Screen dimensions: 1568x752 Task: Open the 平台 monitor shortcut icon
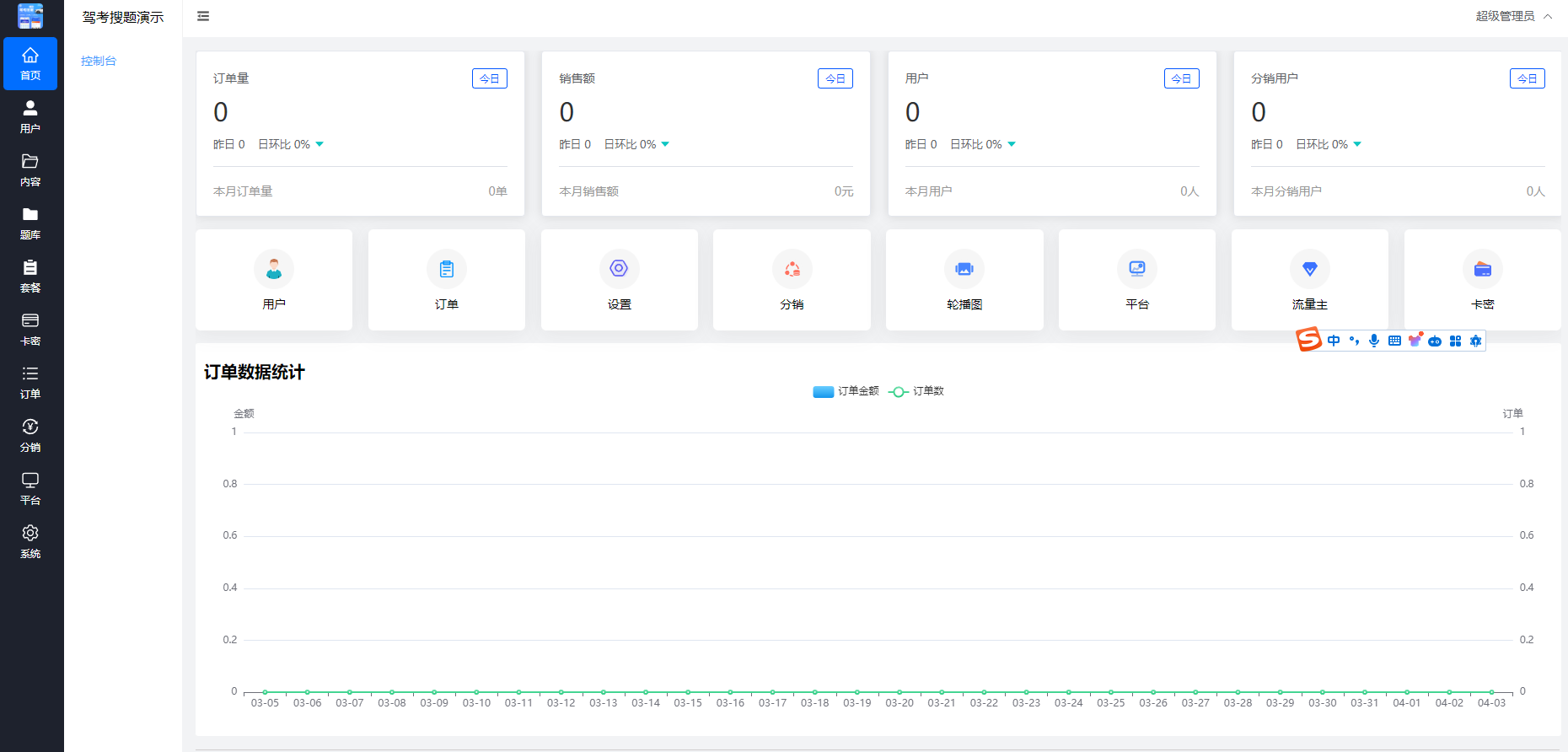pos(1136,270)
